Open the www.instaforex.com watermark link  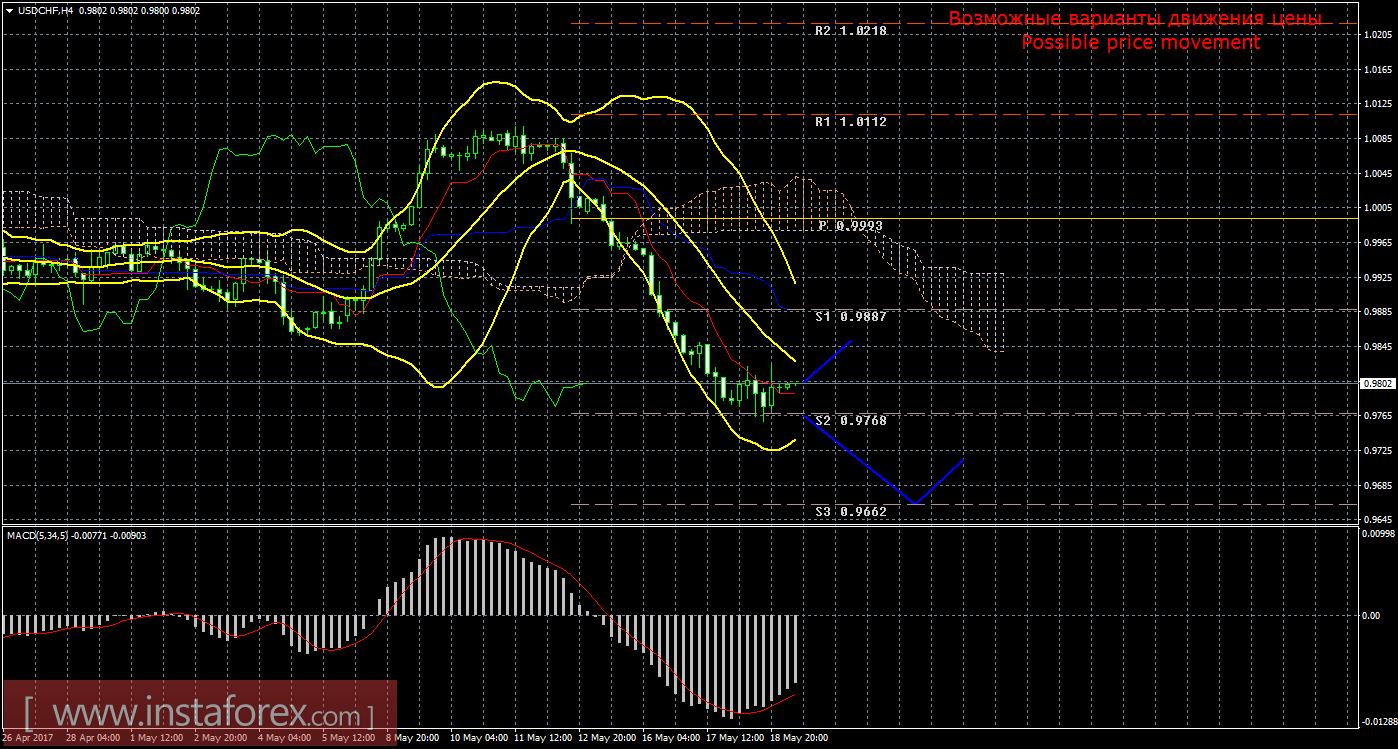click(199, 715)
